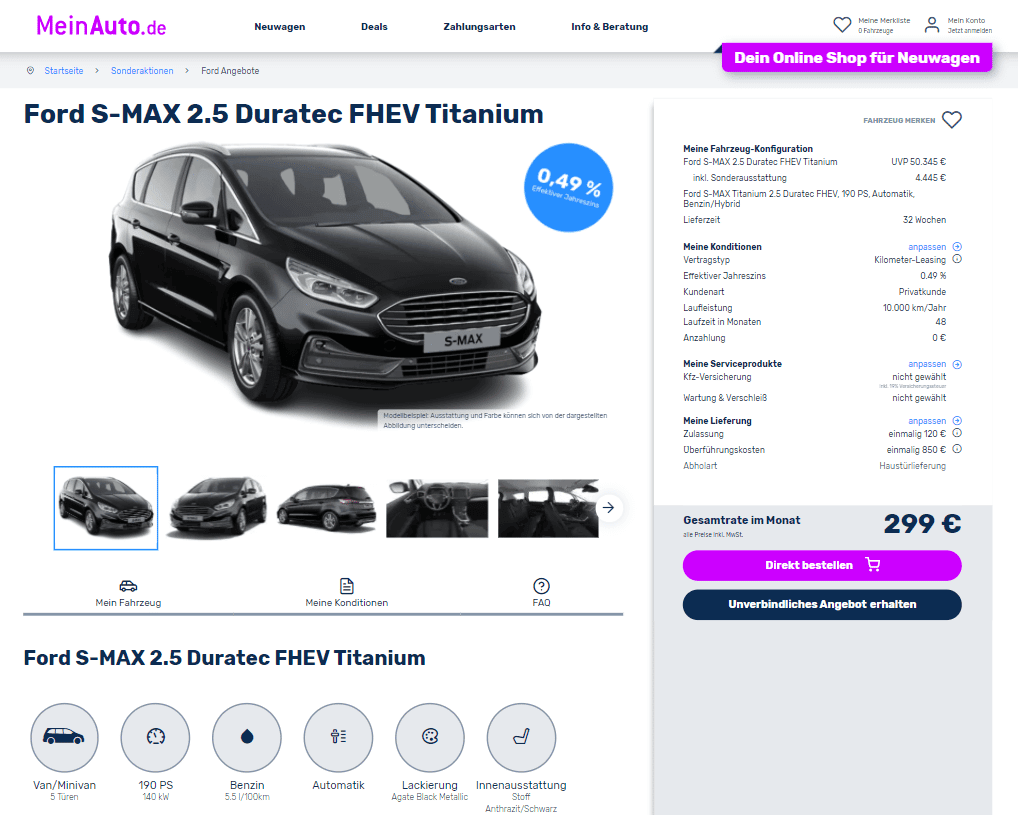Go to Sonderaktionen breadcrumb link

(x=142, y=71)
